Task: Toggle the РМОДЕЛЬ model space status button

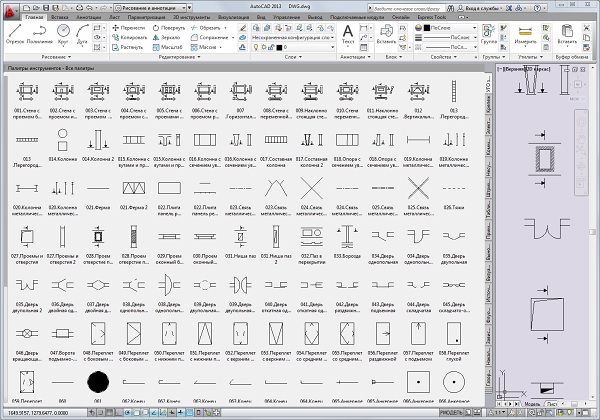Action: (x=450, y=411)
